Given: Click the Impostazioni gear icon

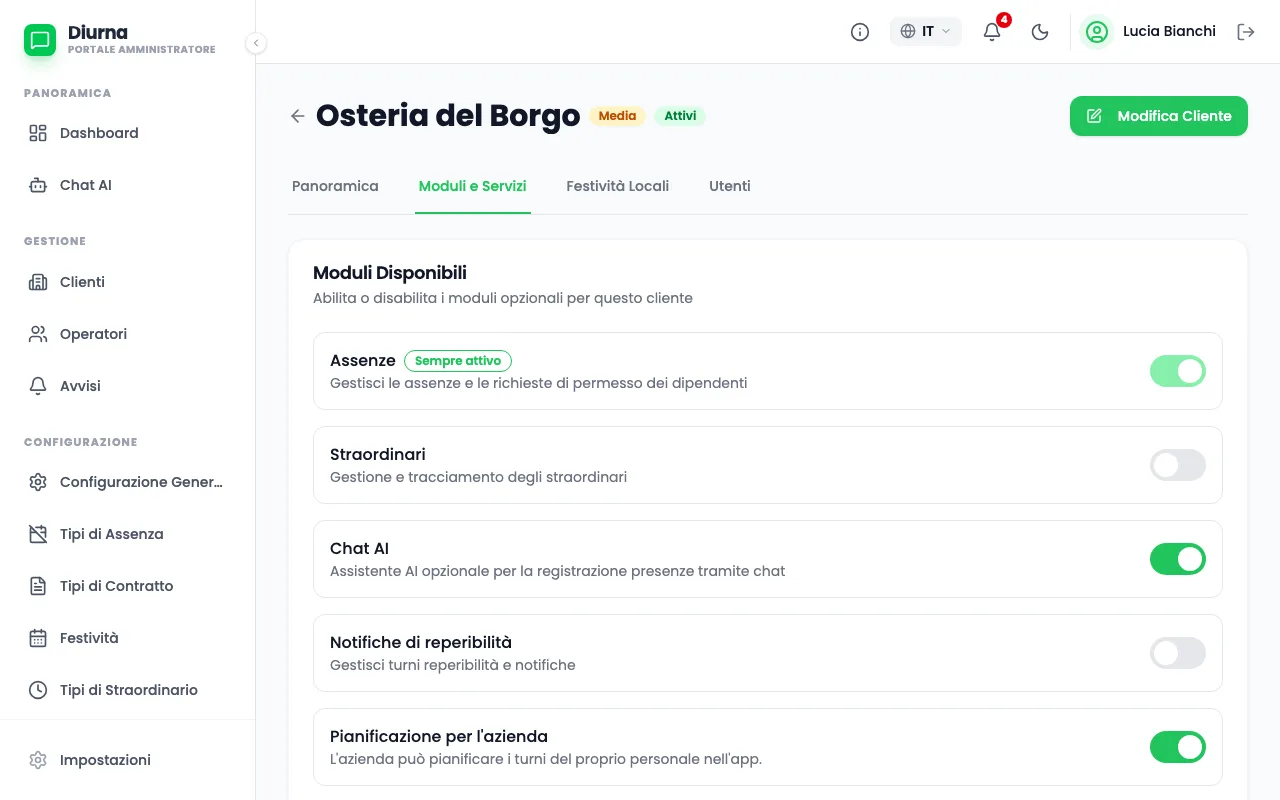Looking at the screenshot, I should click(38, 760).
